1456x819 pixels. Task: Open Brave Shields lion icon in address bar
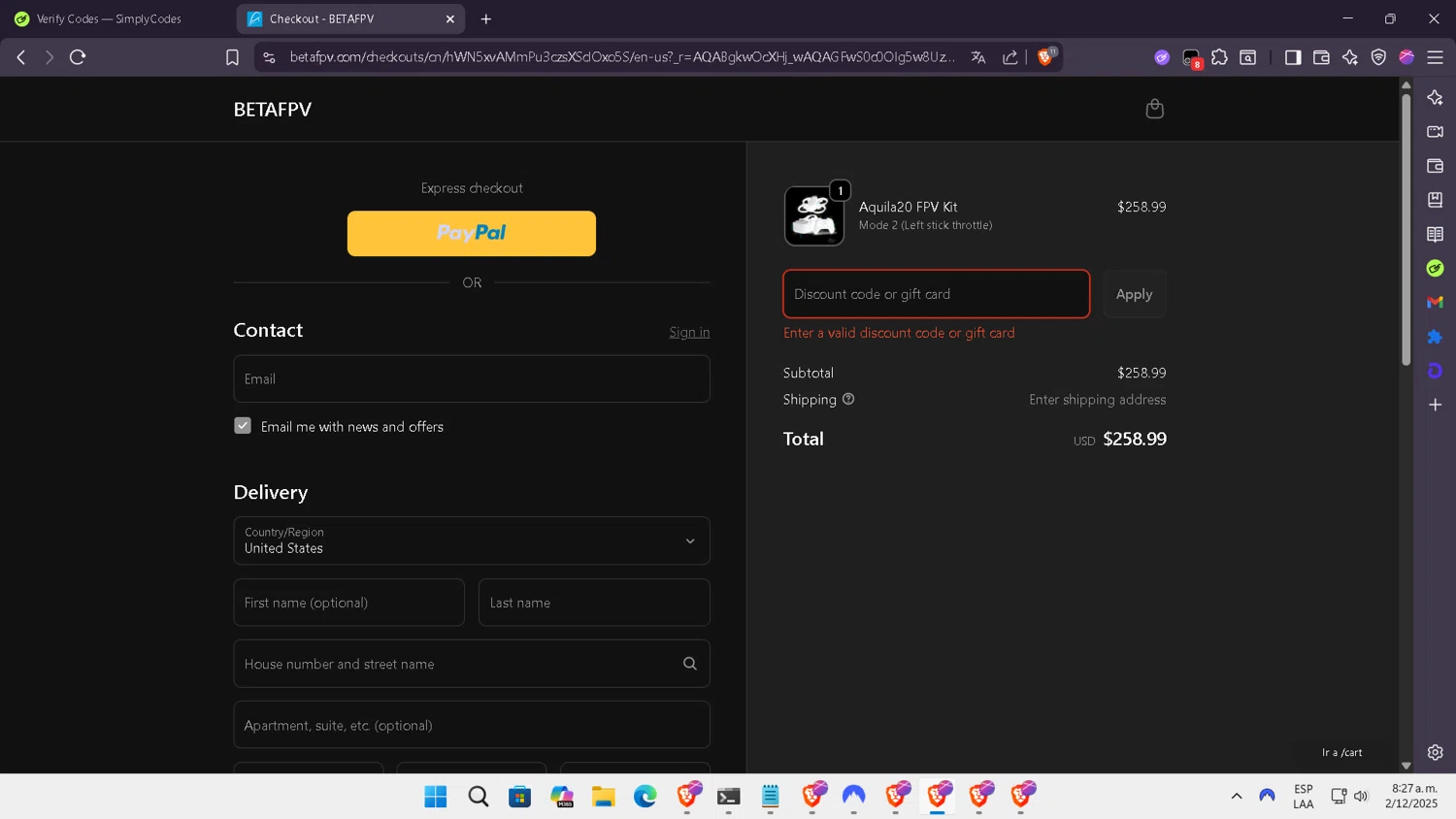(1046, 57)
